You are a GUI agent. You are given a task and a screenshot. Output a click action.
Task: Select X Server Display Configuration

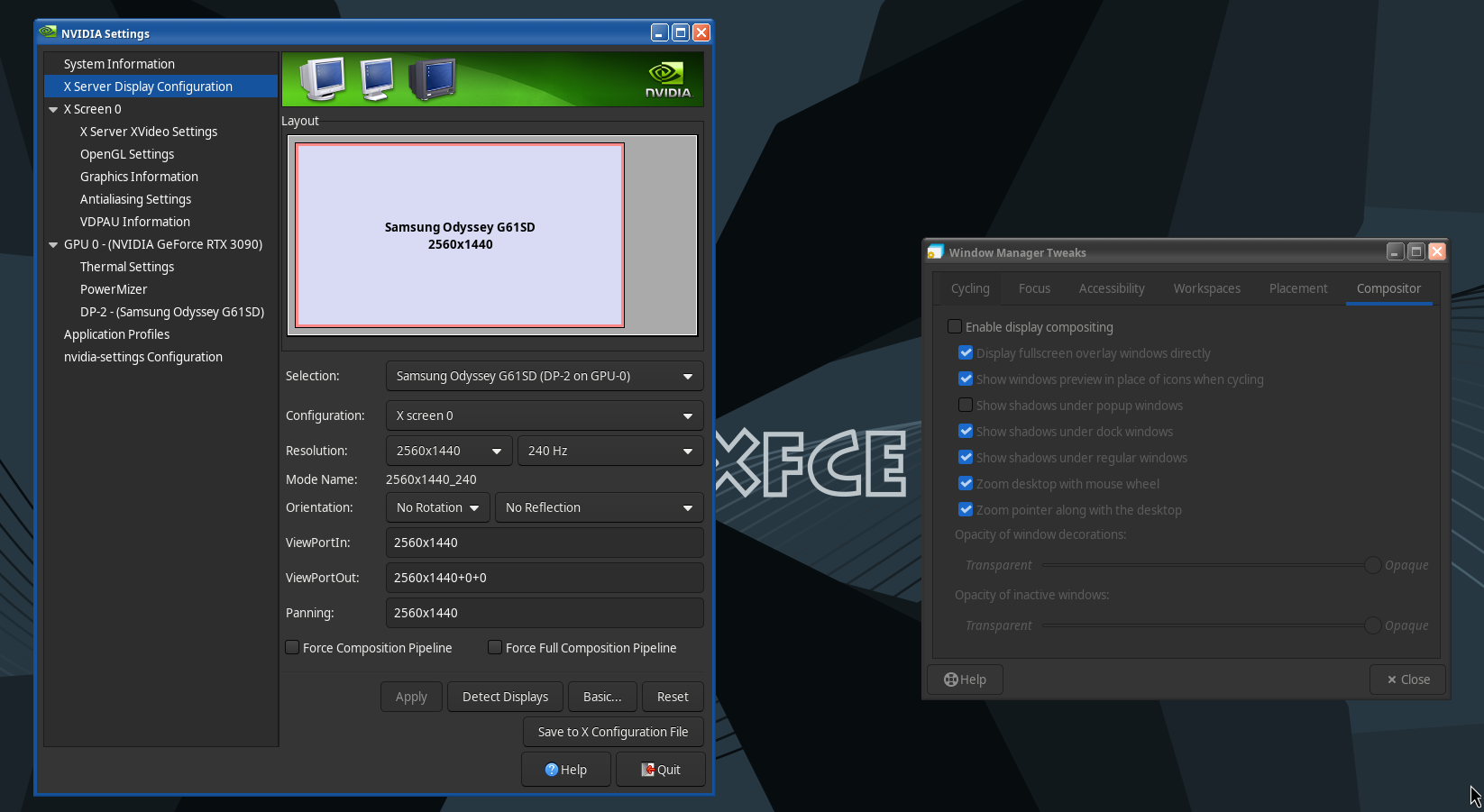(x=161, y=87)
